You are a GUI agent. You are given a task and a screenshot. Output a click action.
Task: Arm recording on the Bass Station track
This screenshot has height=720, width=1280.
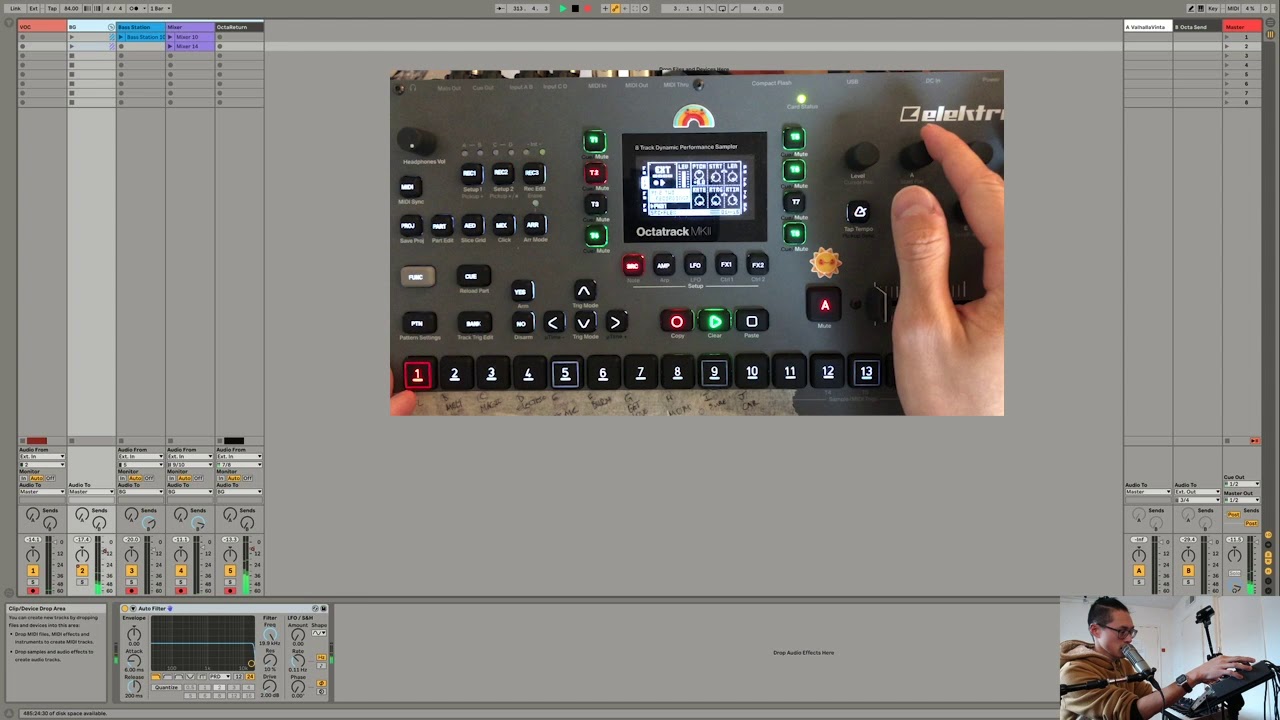pos(131,591)
